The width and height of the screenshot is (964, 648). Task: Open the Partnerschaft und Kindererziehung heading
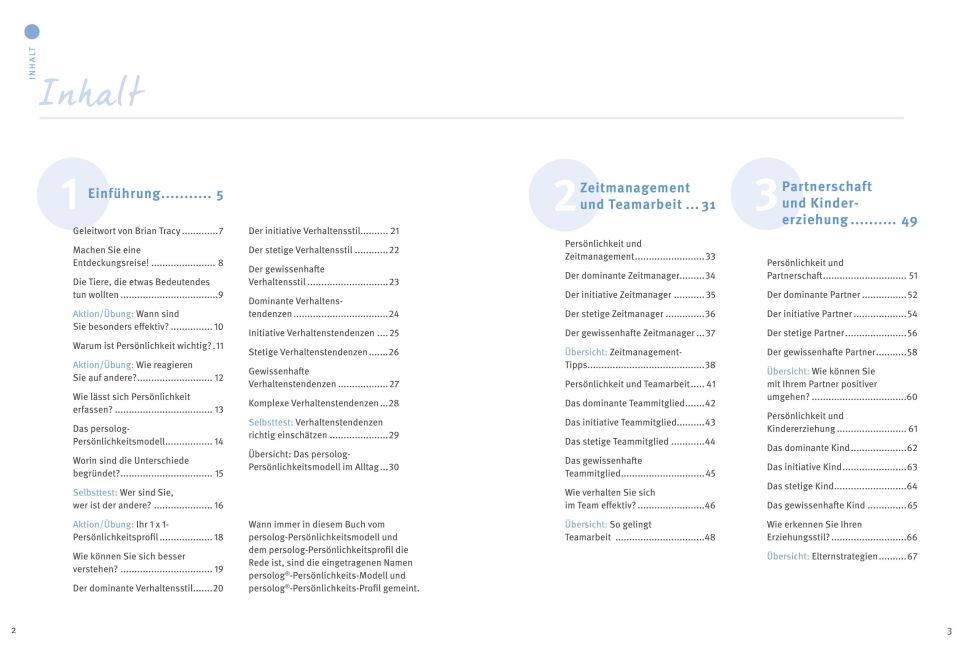[849, 203]
